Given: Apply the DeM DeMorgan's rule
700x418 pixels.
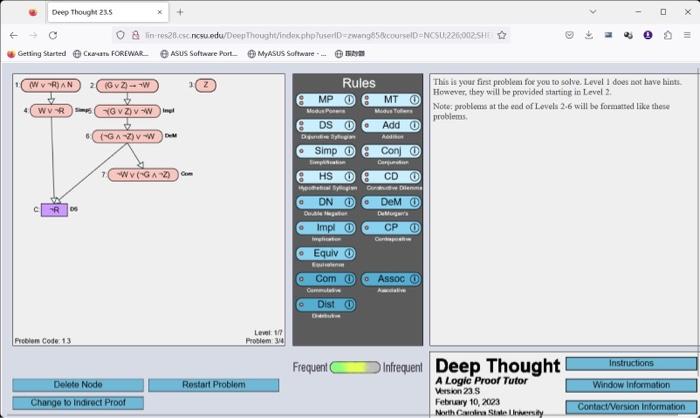Looking at the screenshot, I should click(391, 202).
